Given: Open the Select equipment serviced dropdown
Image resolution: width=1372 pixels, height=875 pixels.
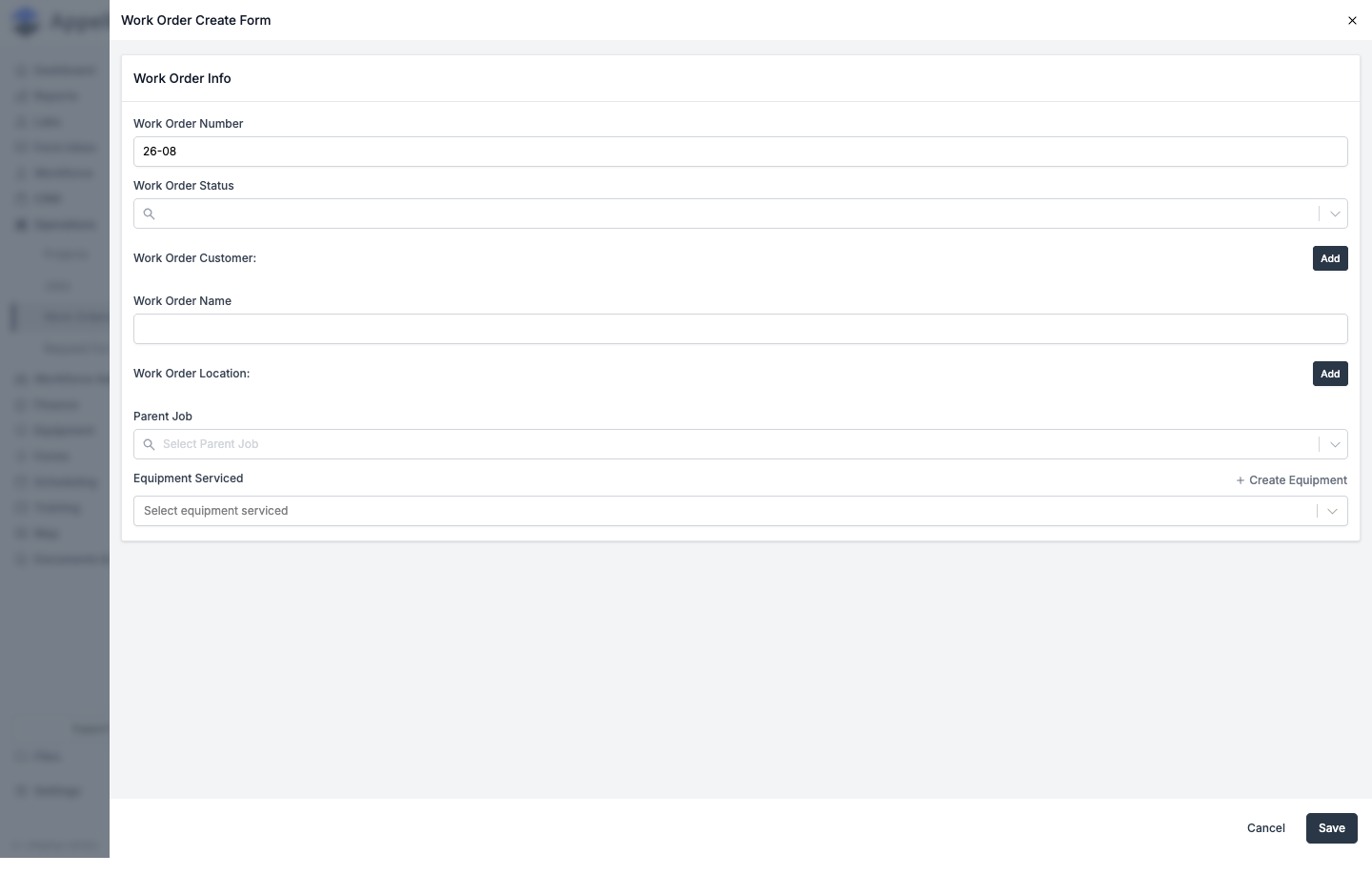Looking at the screenshot, I should tap(740, 511).
